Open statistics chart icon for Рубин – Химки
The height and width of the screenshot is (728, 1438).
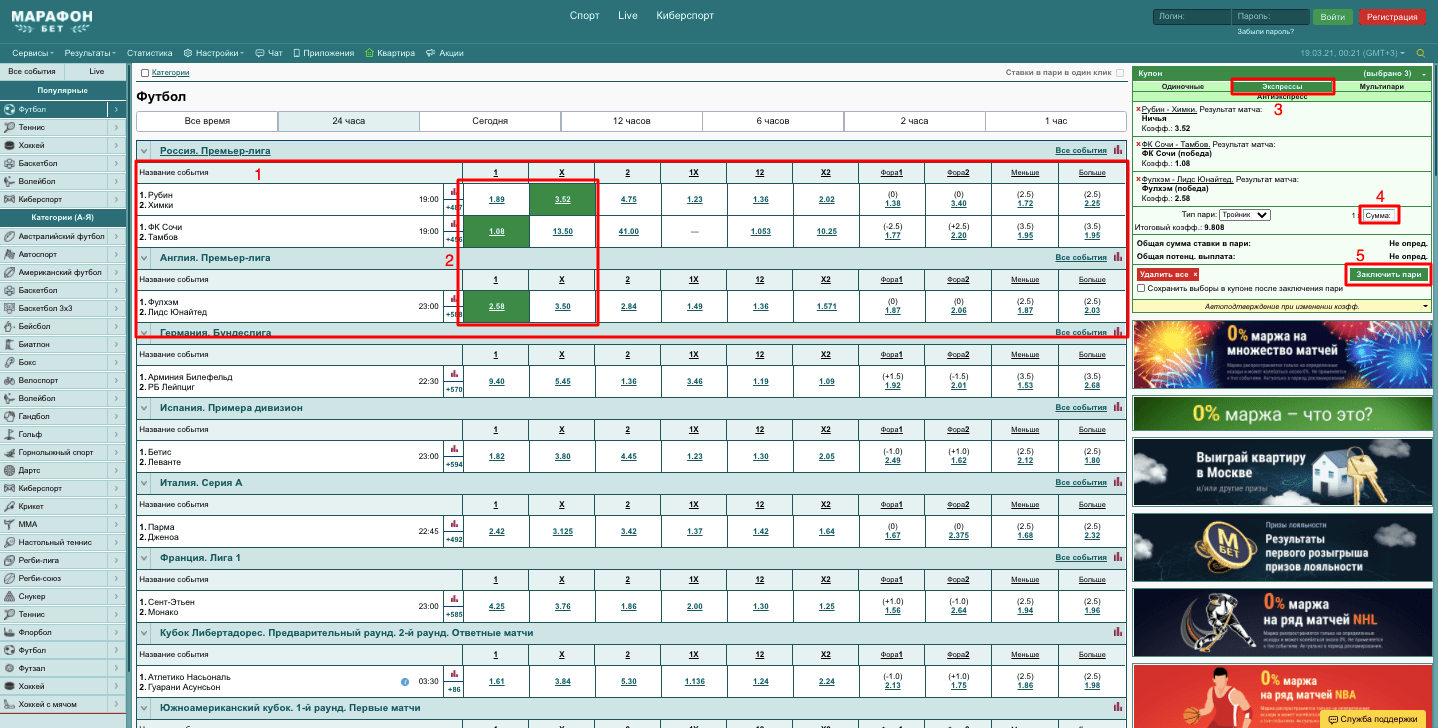point(453,193)
